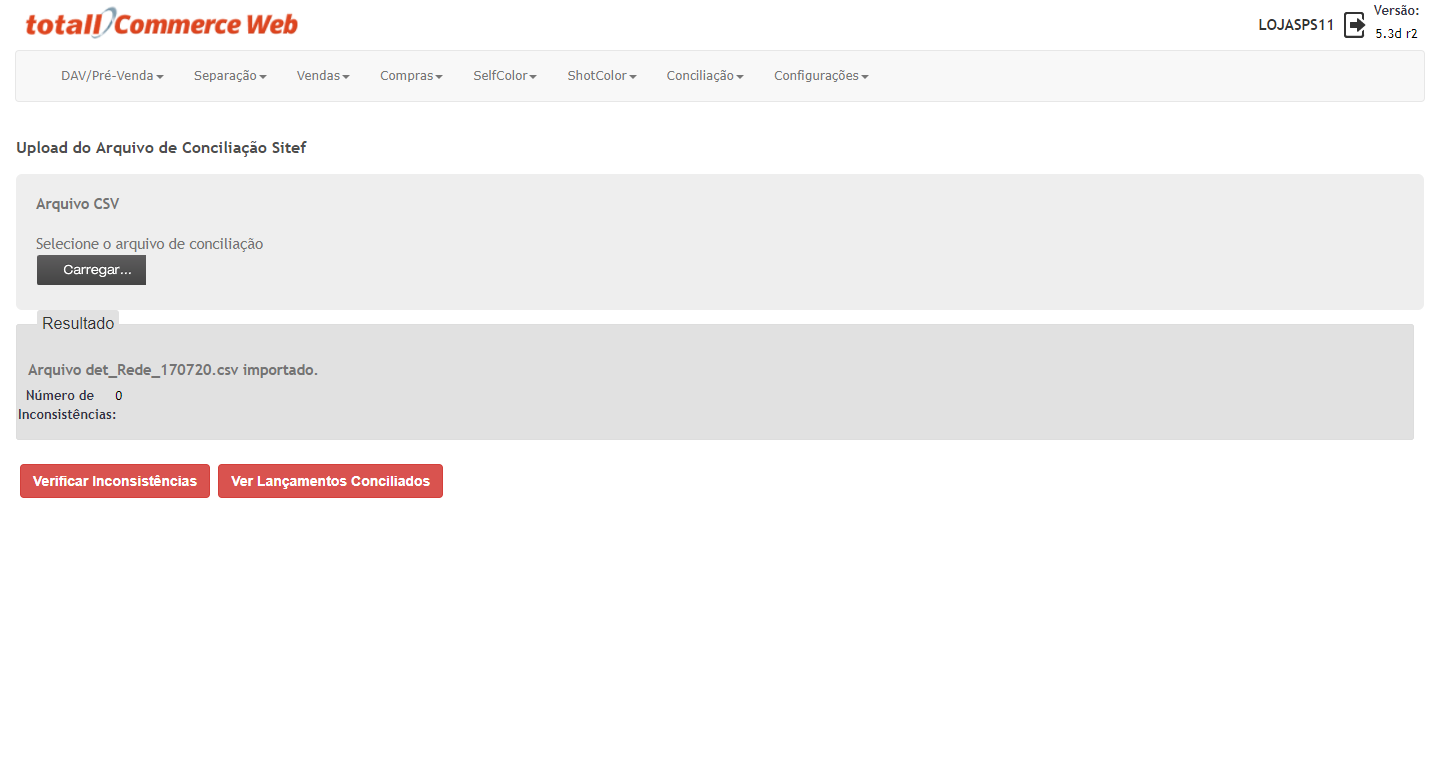
Task: Select the SelfColor menu item
Action: click(505, 76)
